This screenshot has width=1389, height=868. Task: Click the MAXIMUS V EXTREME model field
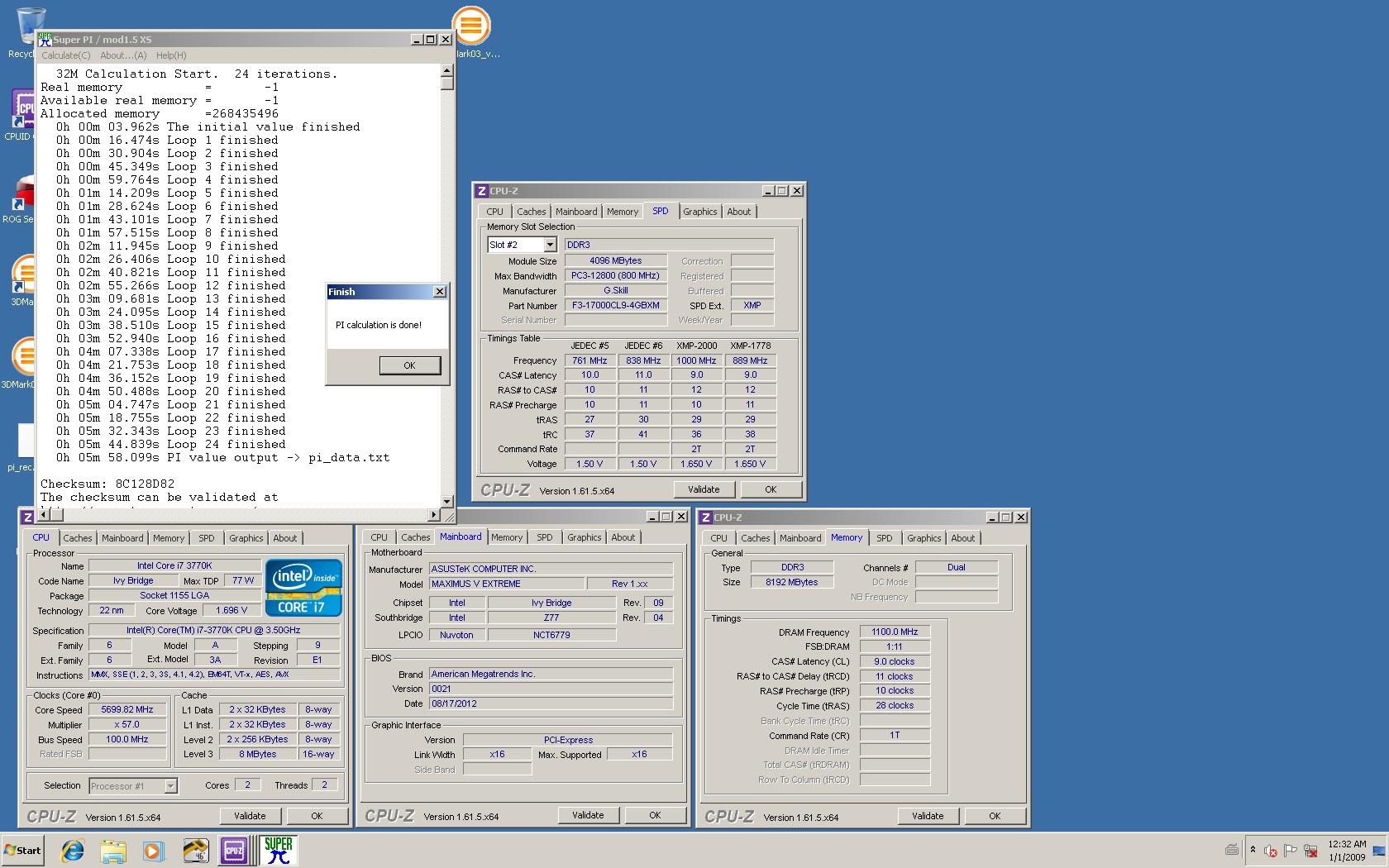pyautogui.click(x=506, y=584)
